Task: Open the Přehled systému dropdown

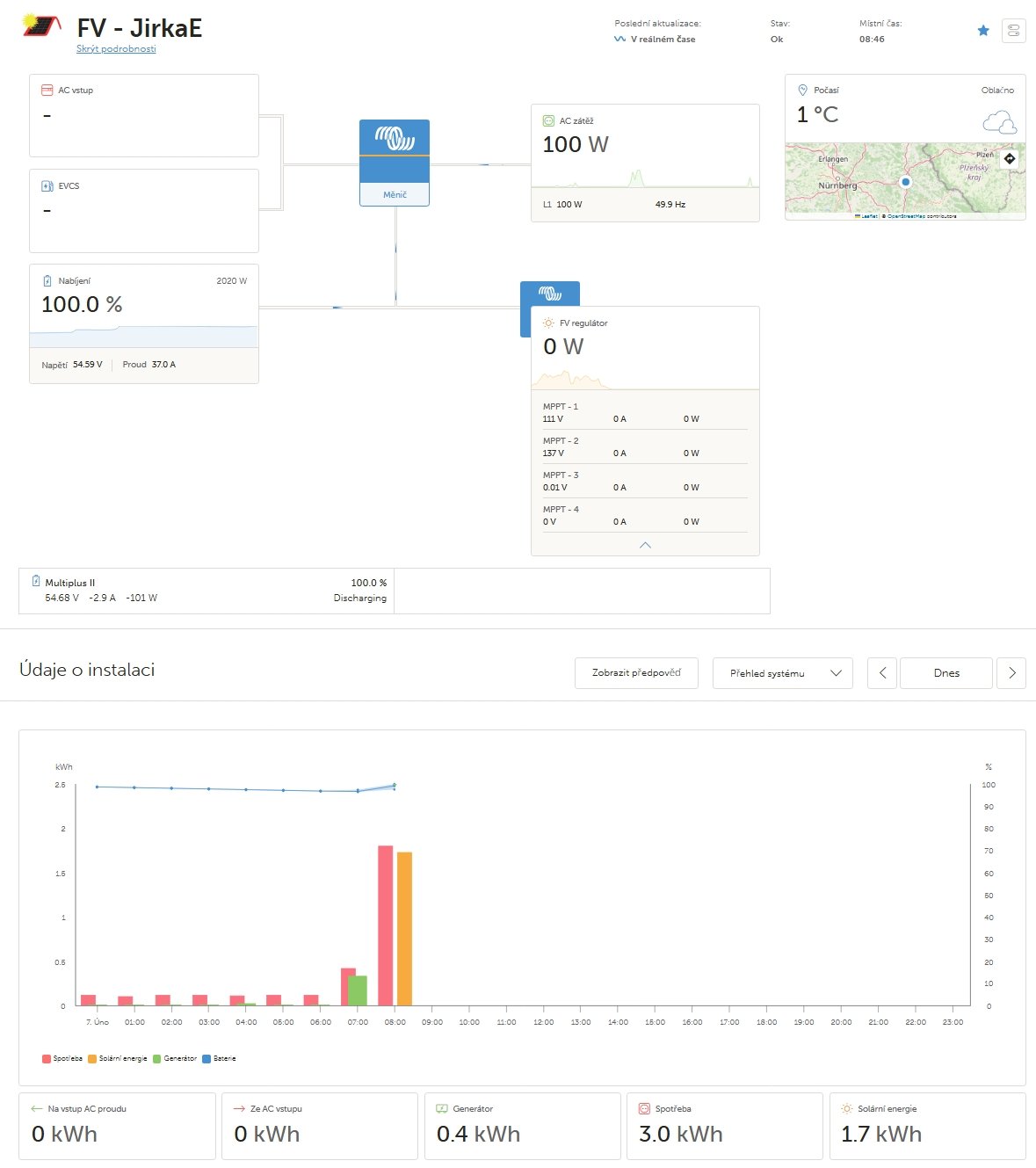Action: pyautogui.click(x=782, y=673)
